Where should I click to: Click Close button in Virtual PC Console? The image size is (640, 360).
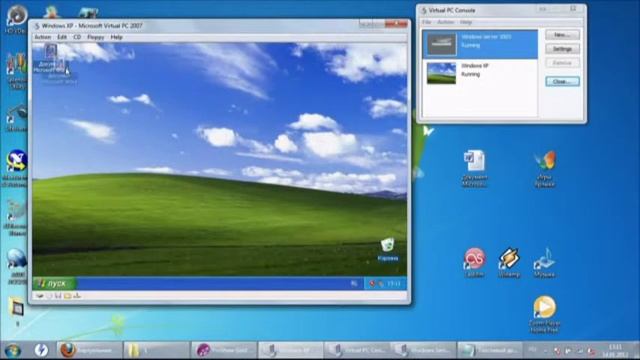coord(562,82)
